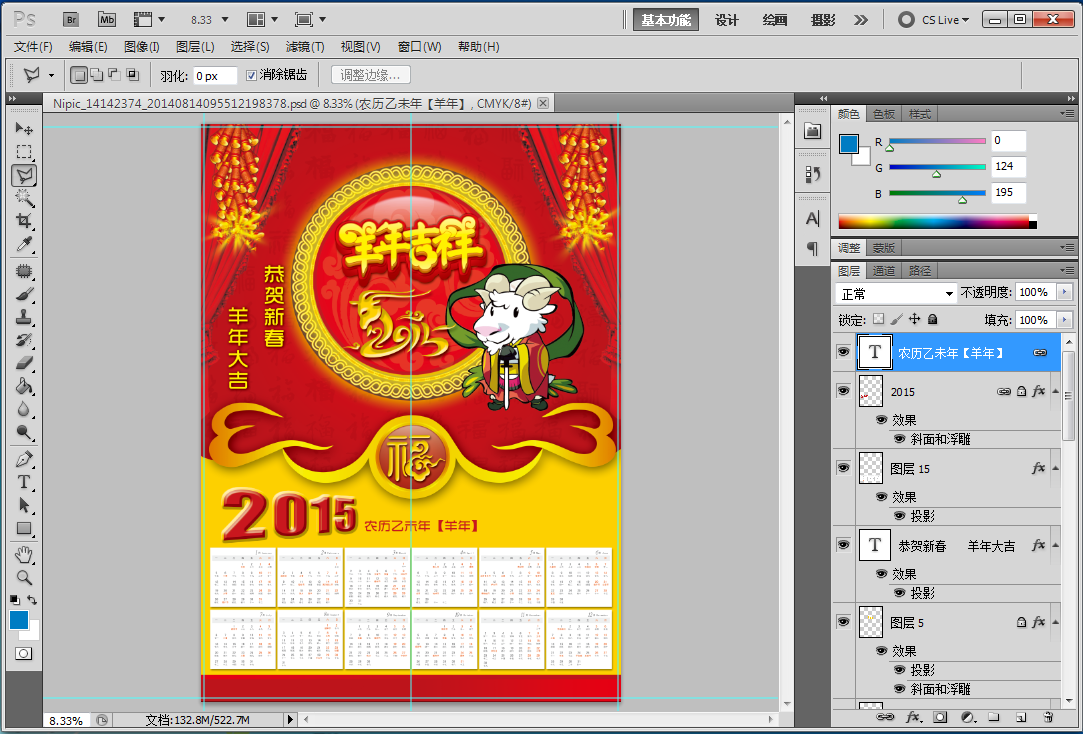Screen dimensions: 1083x734
Task: Collapse effects of 图层 15
Action: (x=1055, y=468)
